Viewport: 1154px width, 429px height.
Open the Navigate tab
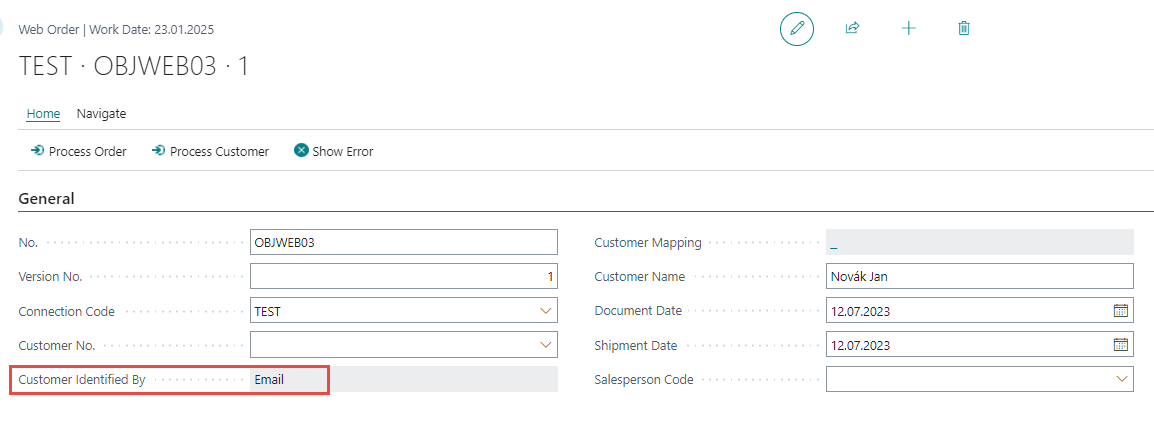(101, 114)
